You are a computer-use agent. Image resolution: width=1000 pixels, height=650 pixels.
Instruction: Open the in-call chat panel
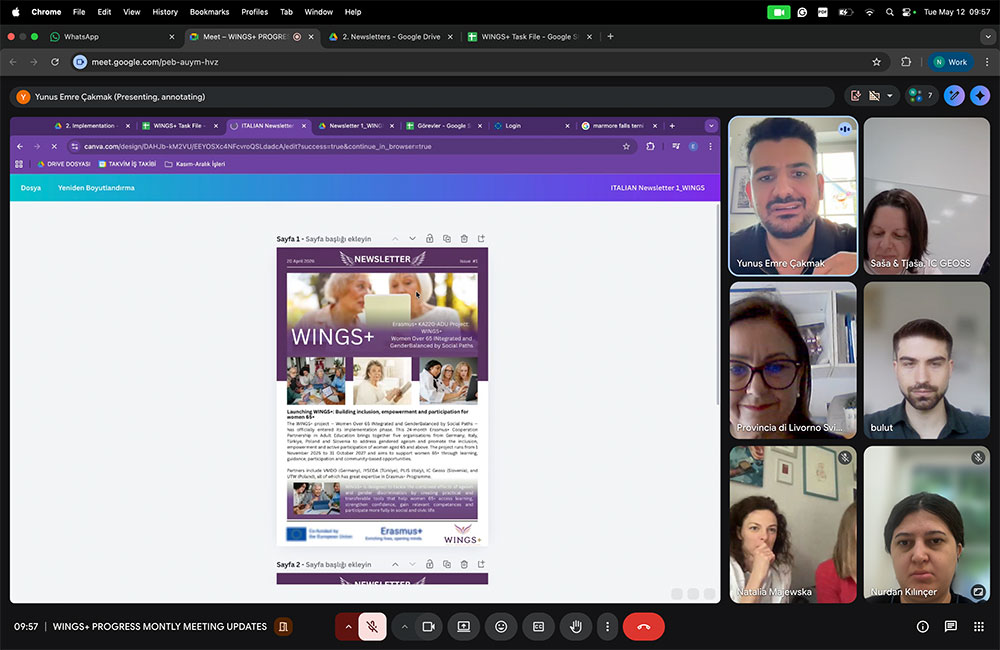pos(950,626)
